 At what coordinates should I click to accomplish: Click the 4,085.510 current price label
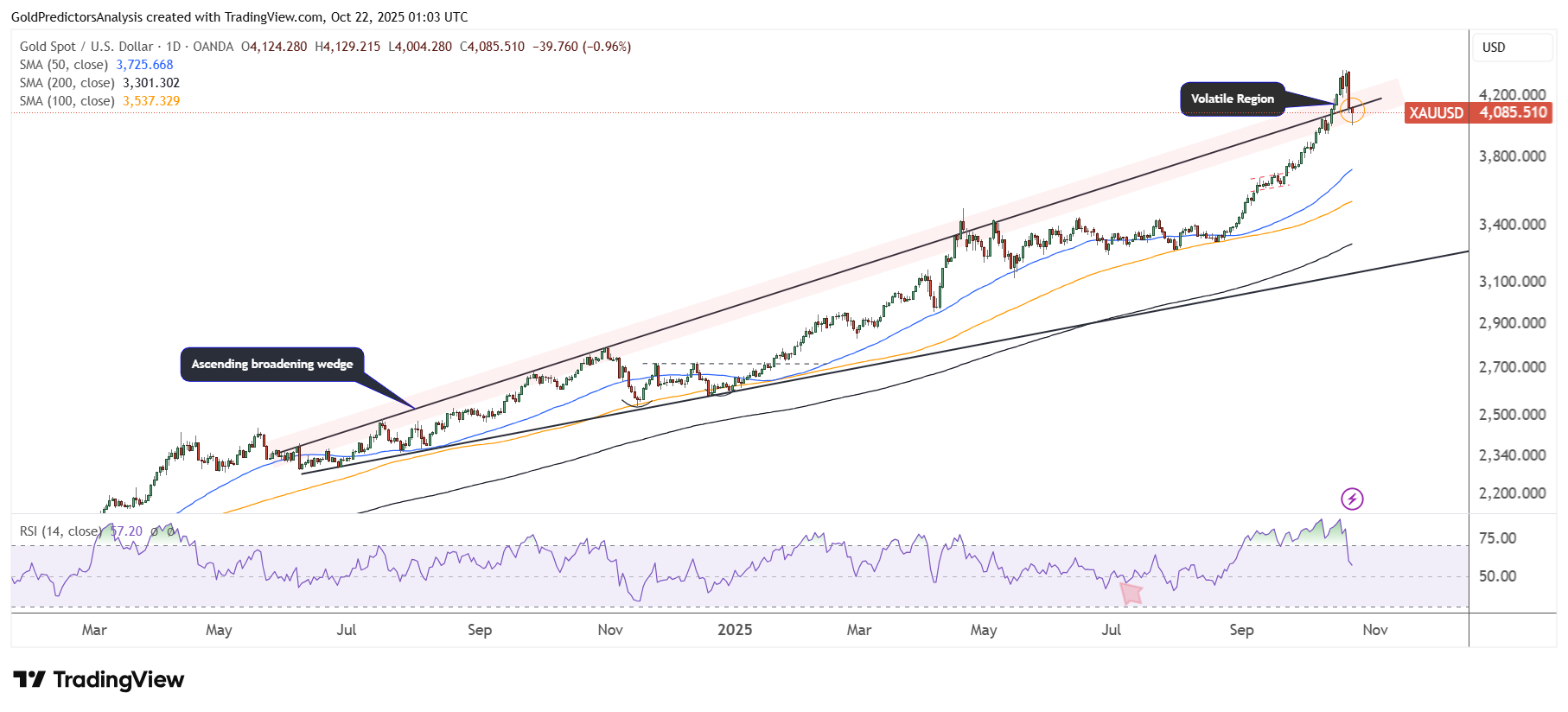tap(1513, 113)
